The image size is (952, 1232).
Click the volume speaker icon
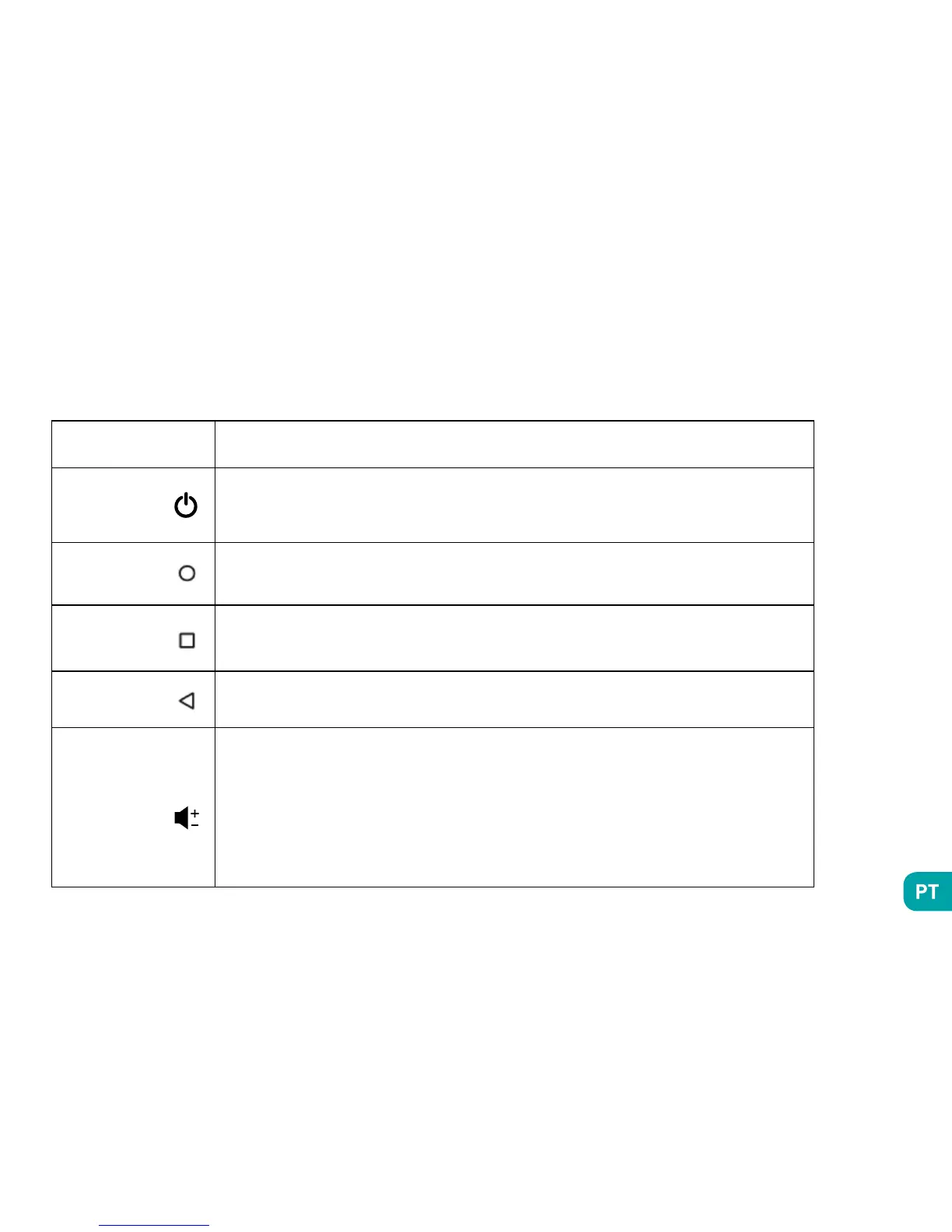pyautogui.click(x=181, y=818)
